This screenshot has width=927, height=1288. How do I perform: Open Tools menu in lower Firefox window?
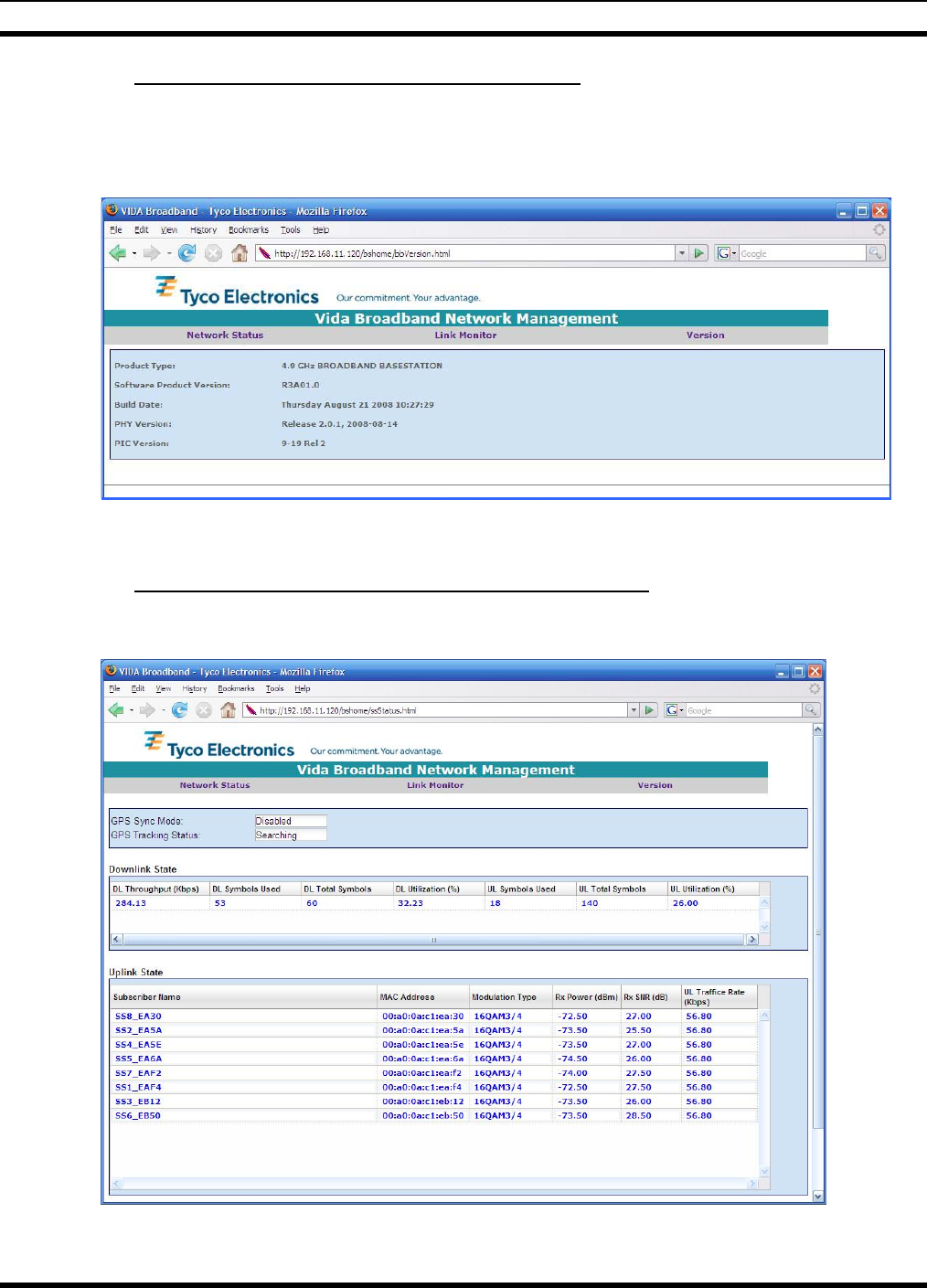(x=274, y=689)
